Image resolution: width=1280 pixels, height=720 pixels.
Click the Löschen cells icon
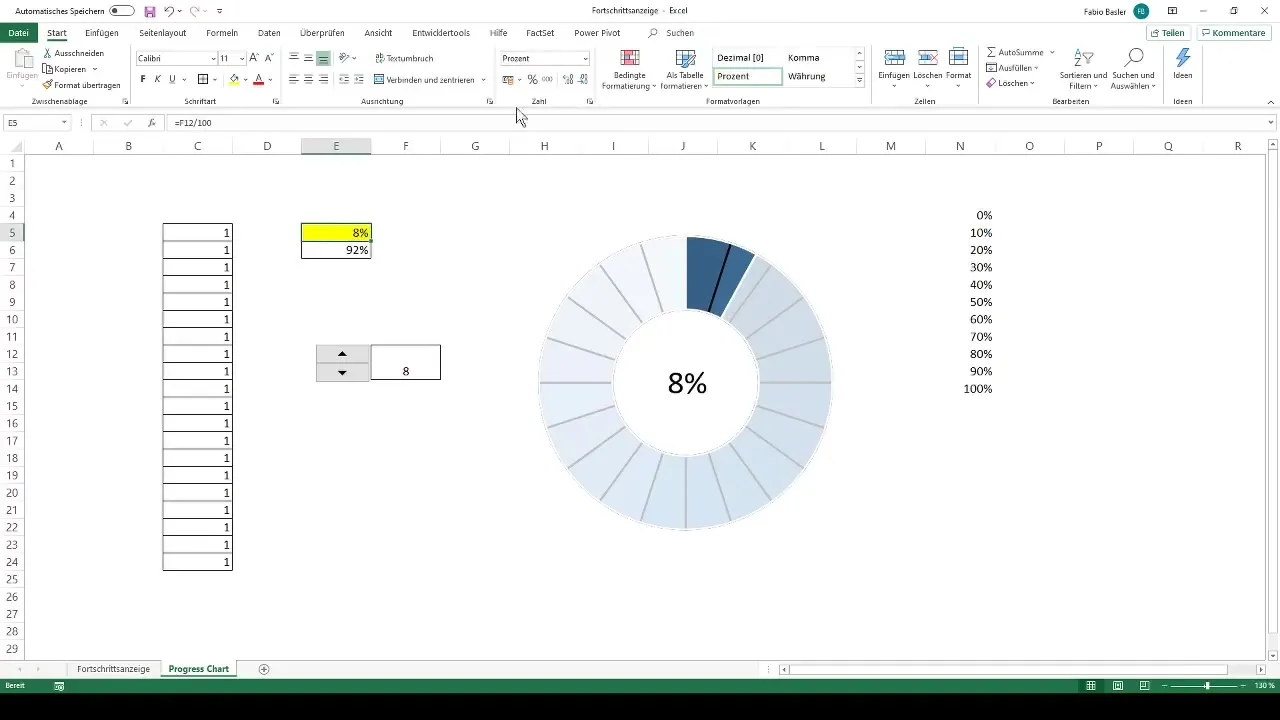pyautogui.click(x=927, y=58)
